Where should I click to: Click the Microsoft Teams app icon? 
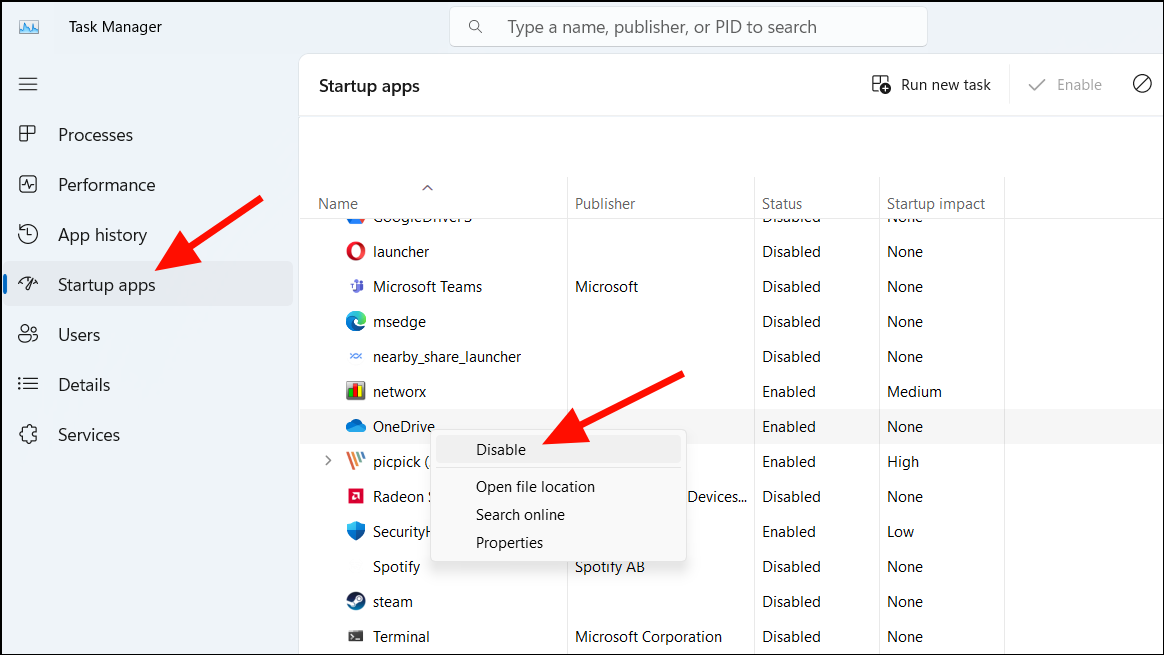[356, 286]
